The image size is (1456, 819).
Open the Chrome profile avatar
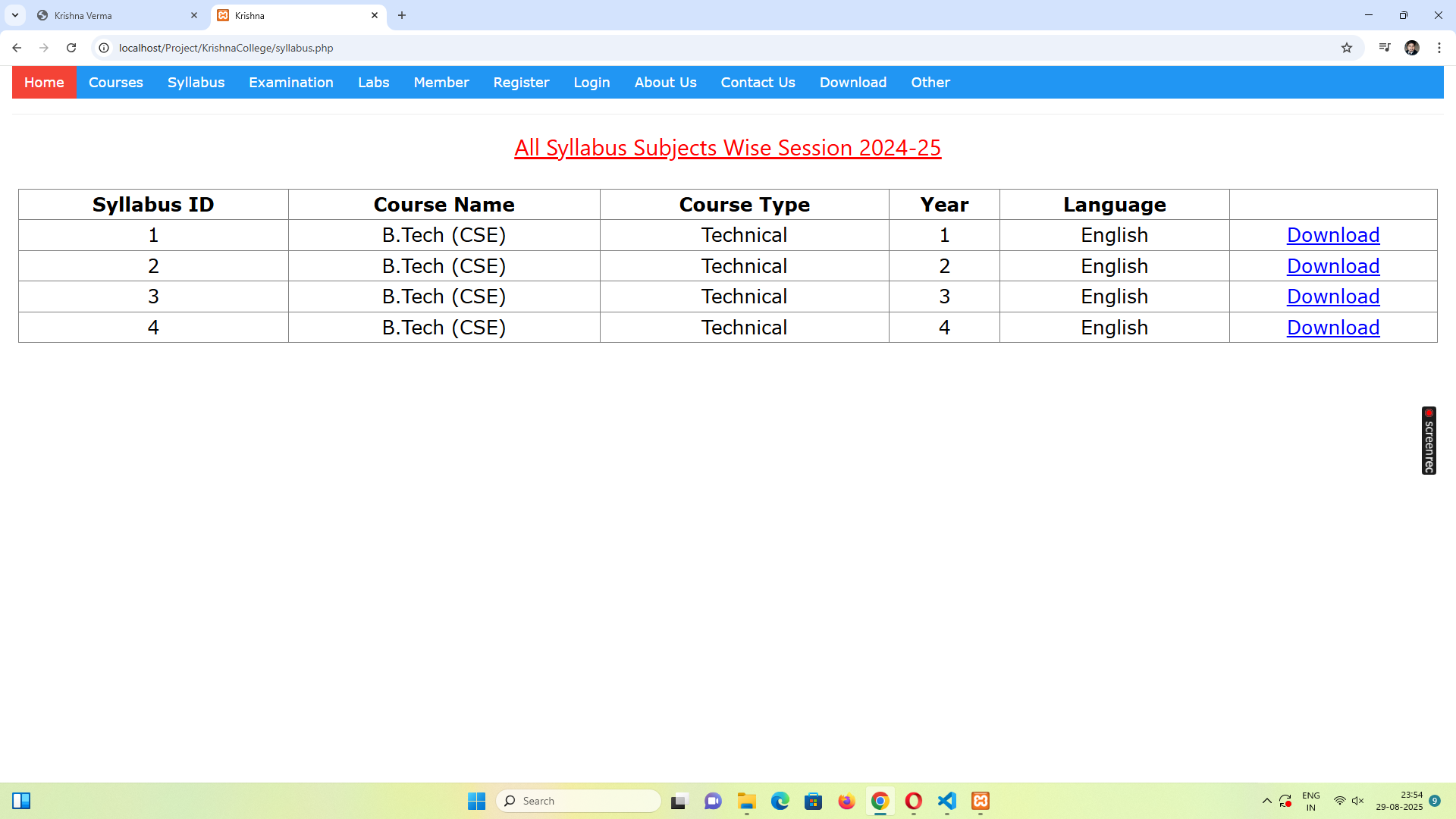(x=1412, y=48)
